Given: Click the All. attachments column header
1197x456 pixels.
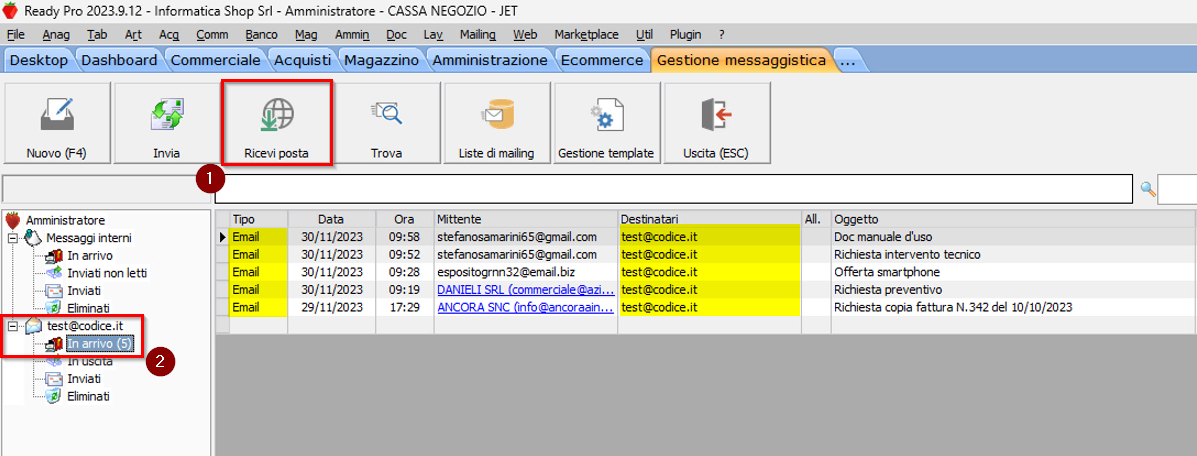Looking at the screenshot, I should [816, 218].
